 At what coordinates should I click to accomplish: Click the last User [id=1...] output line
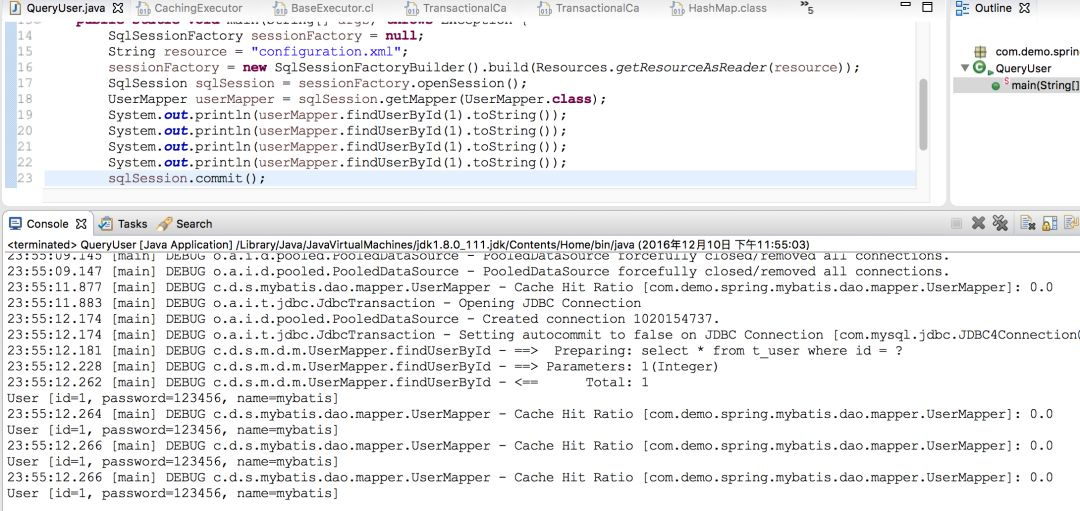point(173,493)
